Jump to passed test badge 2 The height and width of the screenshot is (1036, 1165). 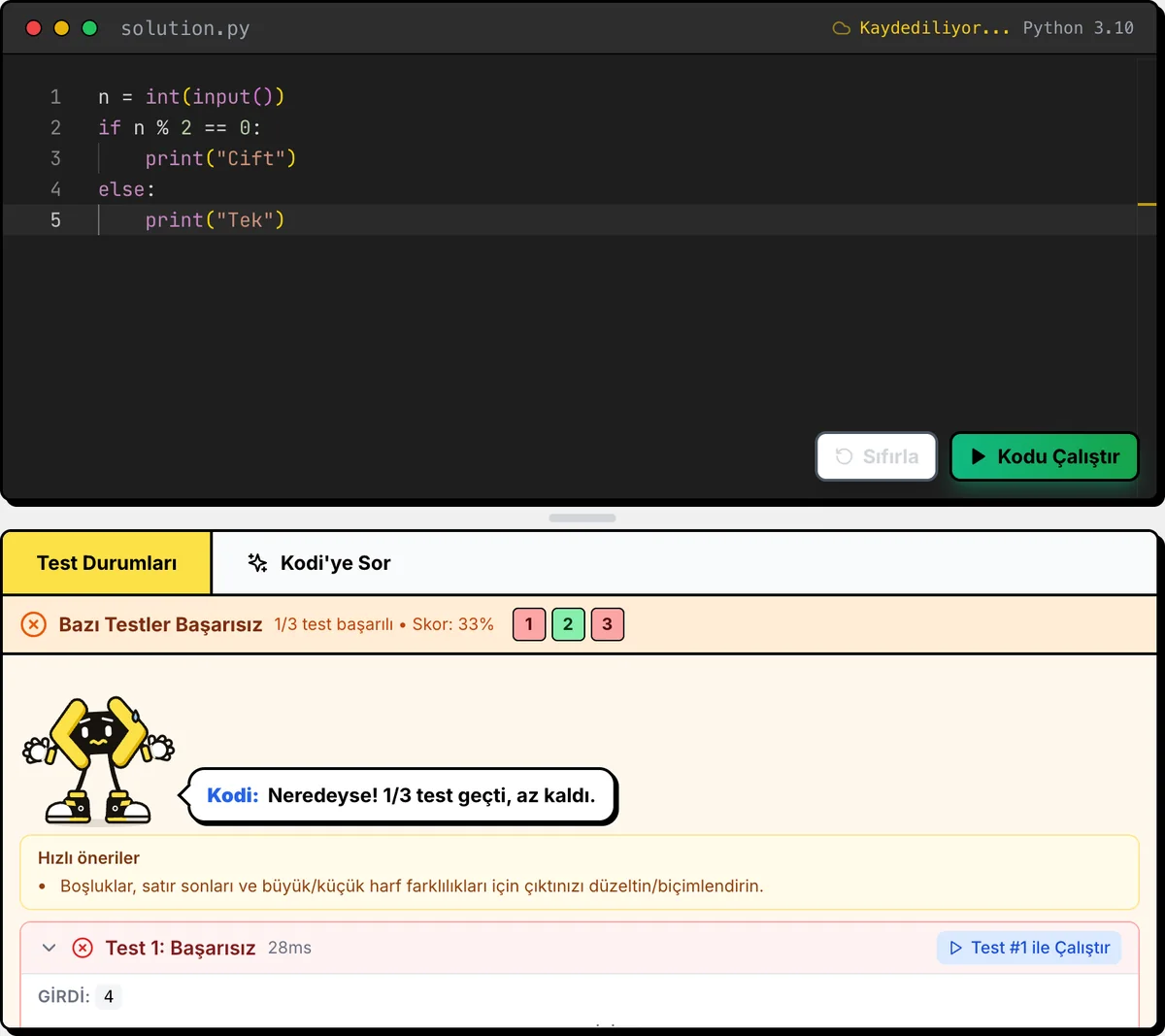(x=568, y=624)
